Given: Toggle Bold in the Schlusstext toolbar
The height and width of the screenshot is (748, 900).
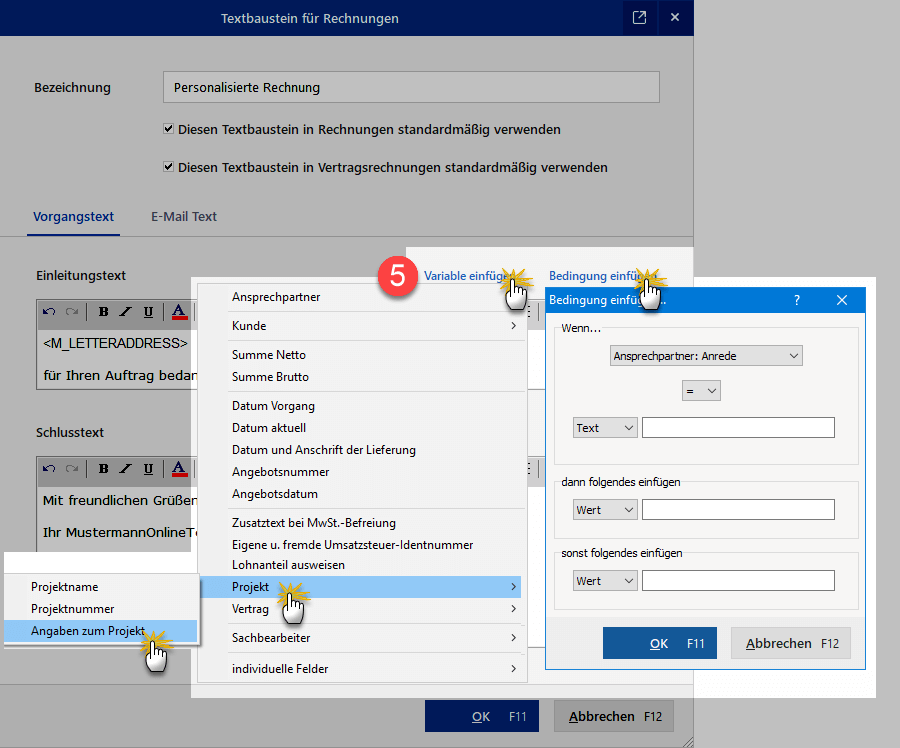Looking at the screenshot, I should click(x=103, y=468).
